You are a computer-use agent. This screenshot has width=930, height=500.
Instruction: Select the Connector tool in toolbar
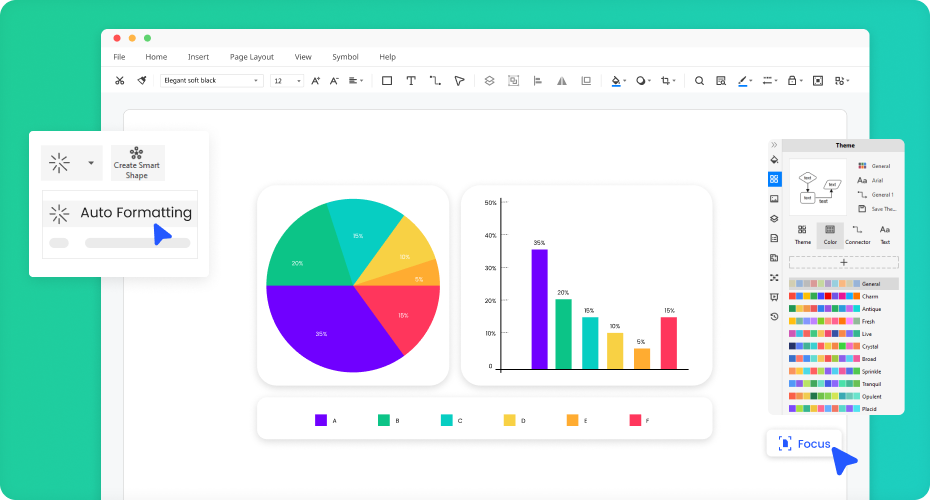[435, 80]
